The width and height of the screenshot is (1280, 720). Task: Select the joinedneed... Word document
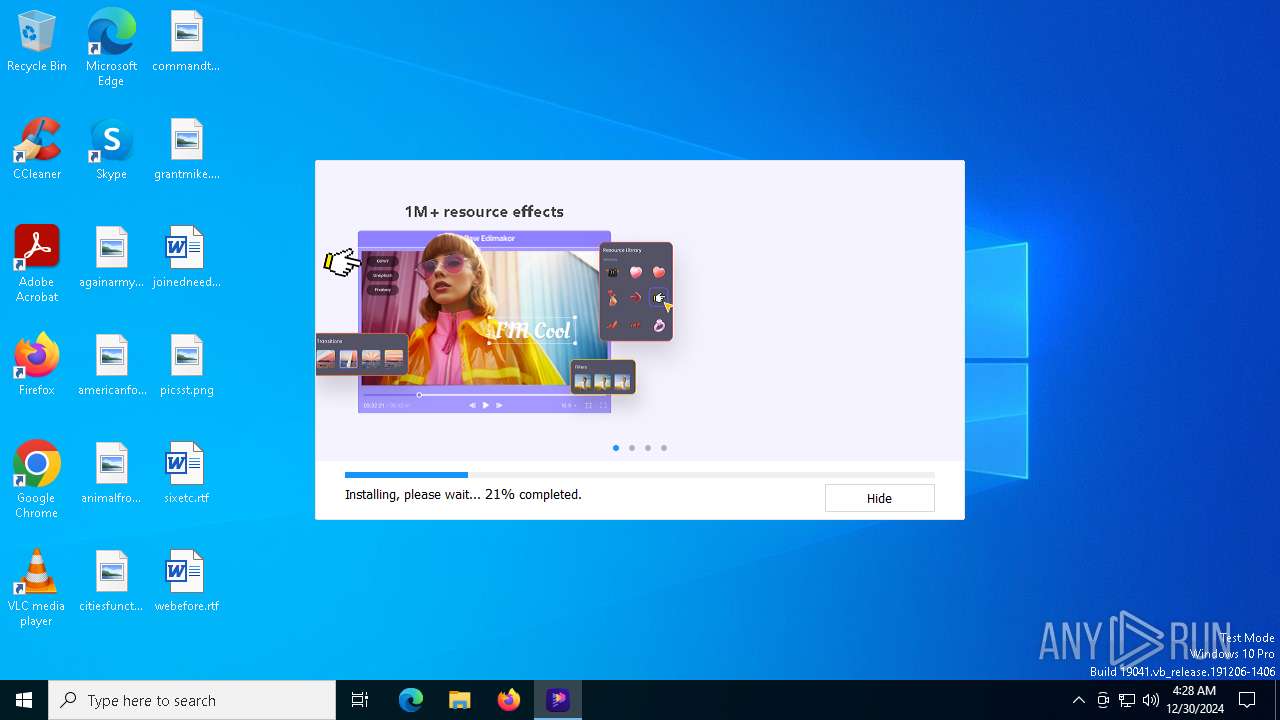[186, 258]
